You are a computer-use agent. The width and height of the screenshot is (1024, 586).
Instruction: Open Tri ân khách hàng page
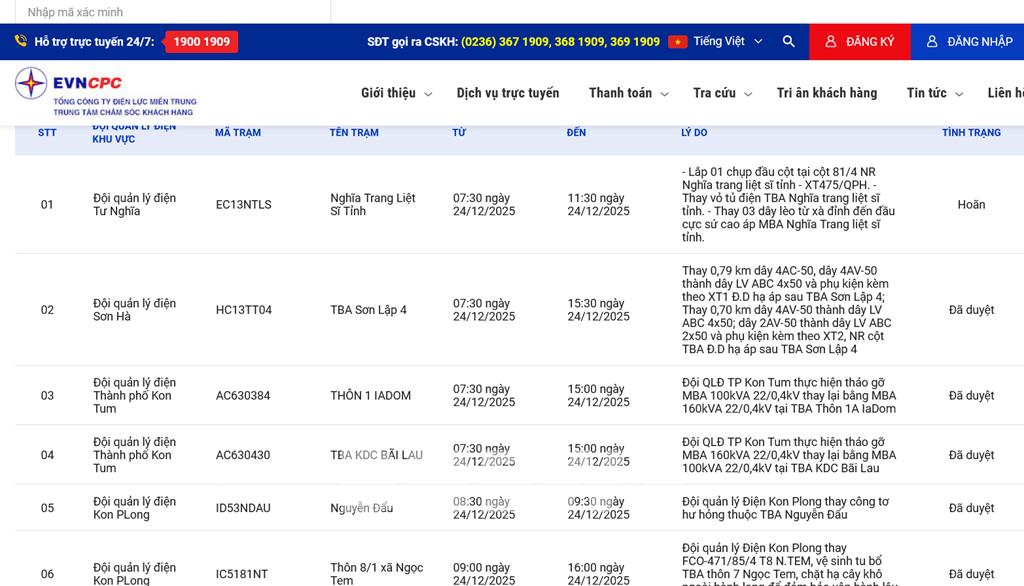point(827,93)
